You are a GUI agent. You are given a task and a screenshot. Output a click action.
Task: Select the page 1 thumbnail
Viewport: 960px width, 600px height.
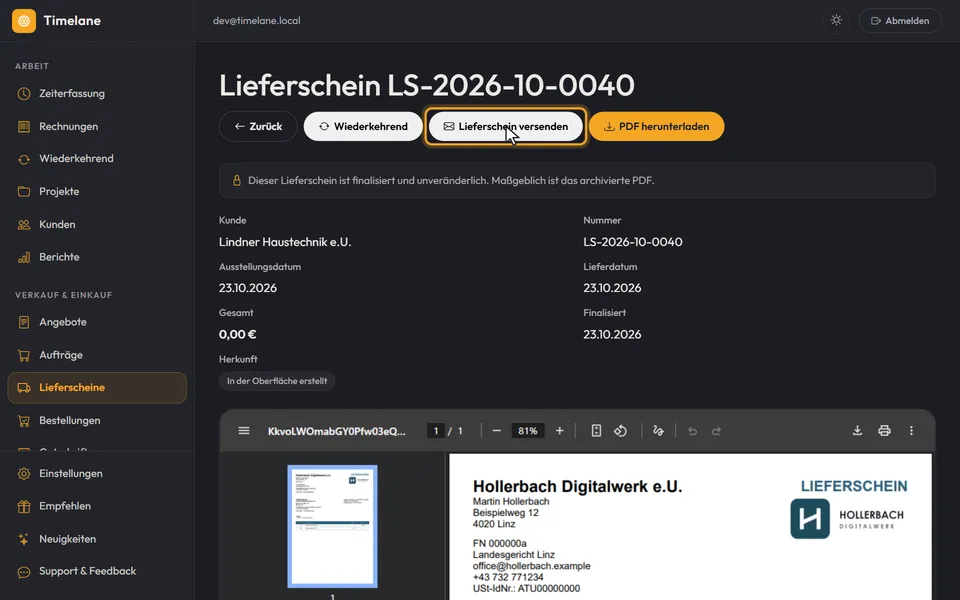click(332, 526)
